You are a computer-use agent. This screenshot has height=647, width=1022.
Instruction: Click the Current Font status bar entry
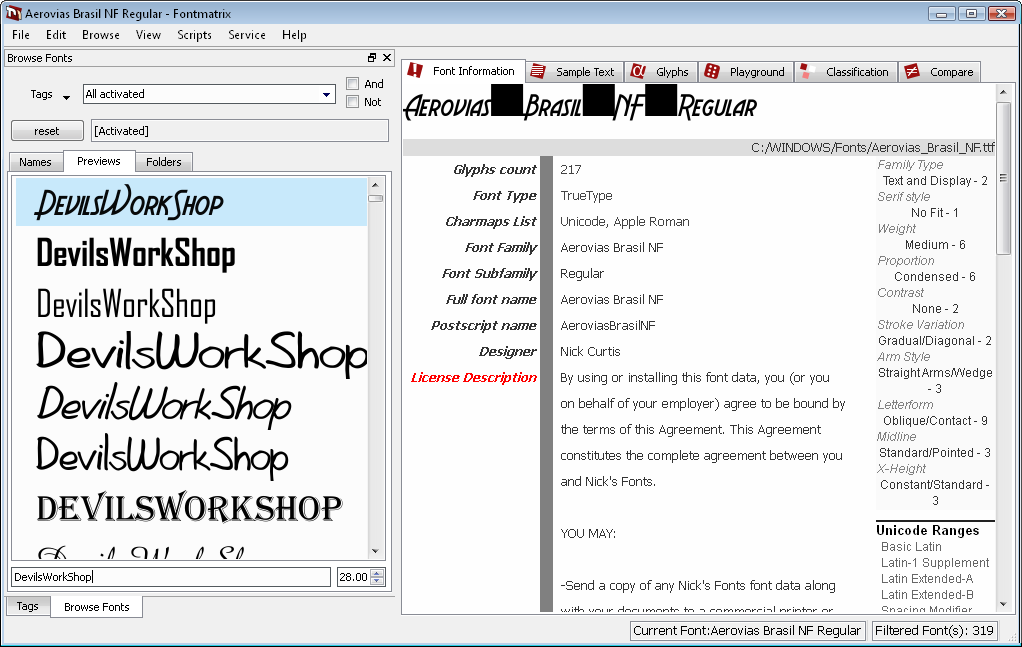tap(747, 631)
